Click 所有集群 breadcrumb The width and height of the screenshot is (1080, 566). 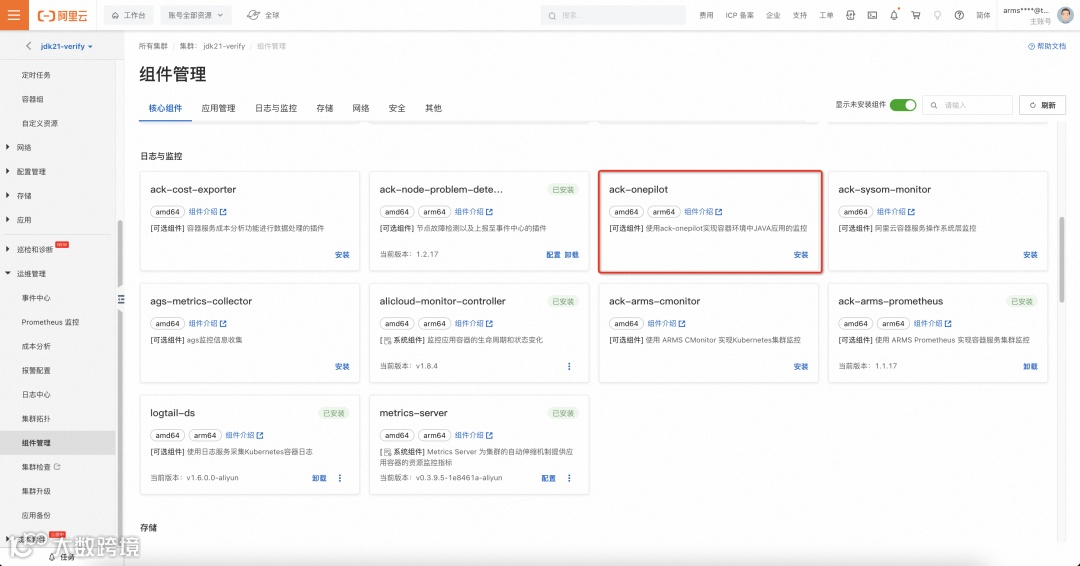pyautogui.click(x=153, y=46)
